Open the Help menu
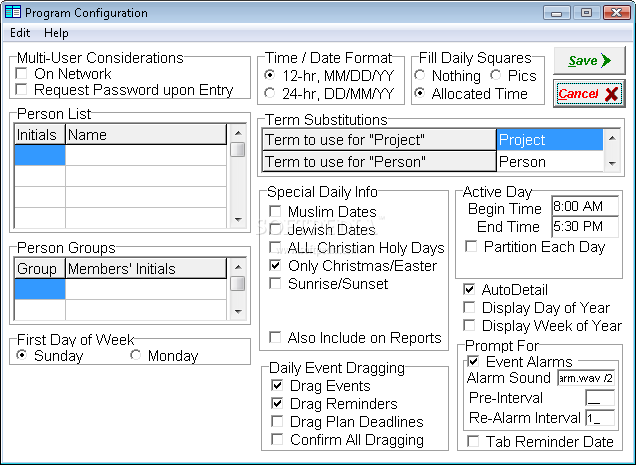Viewport: 636px width, 465px height. [x=56, y=33]
